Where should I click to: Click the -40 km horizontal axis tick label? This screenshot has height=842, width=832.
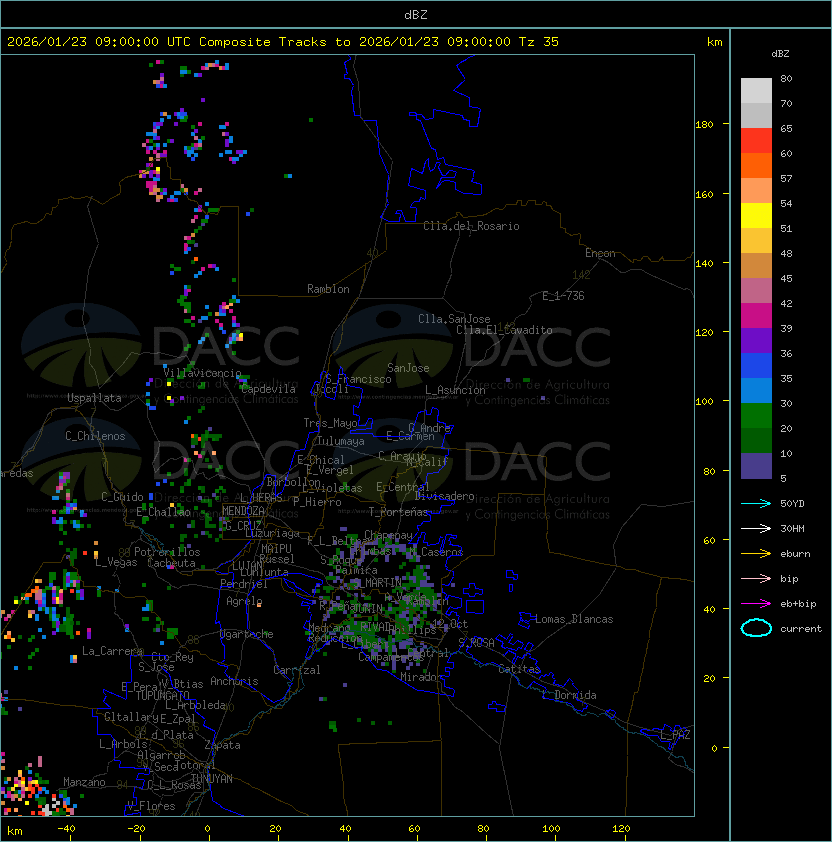[66, 829]
